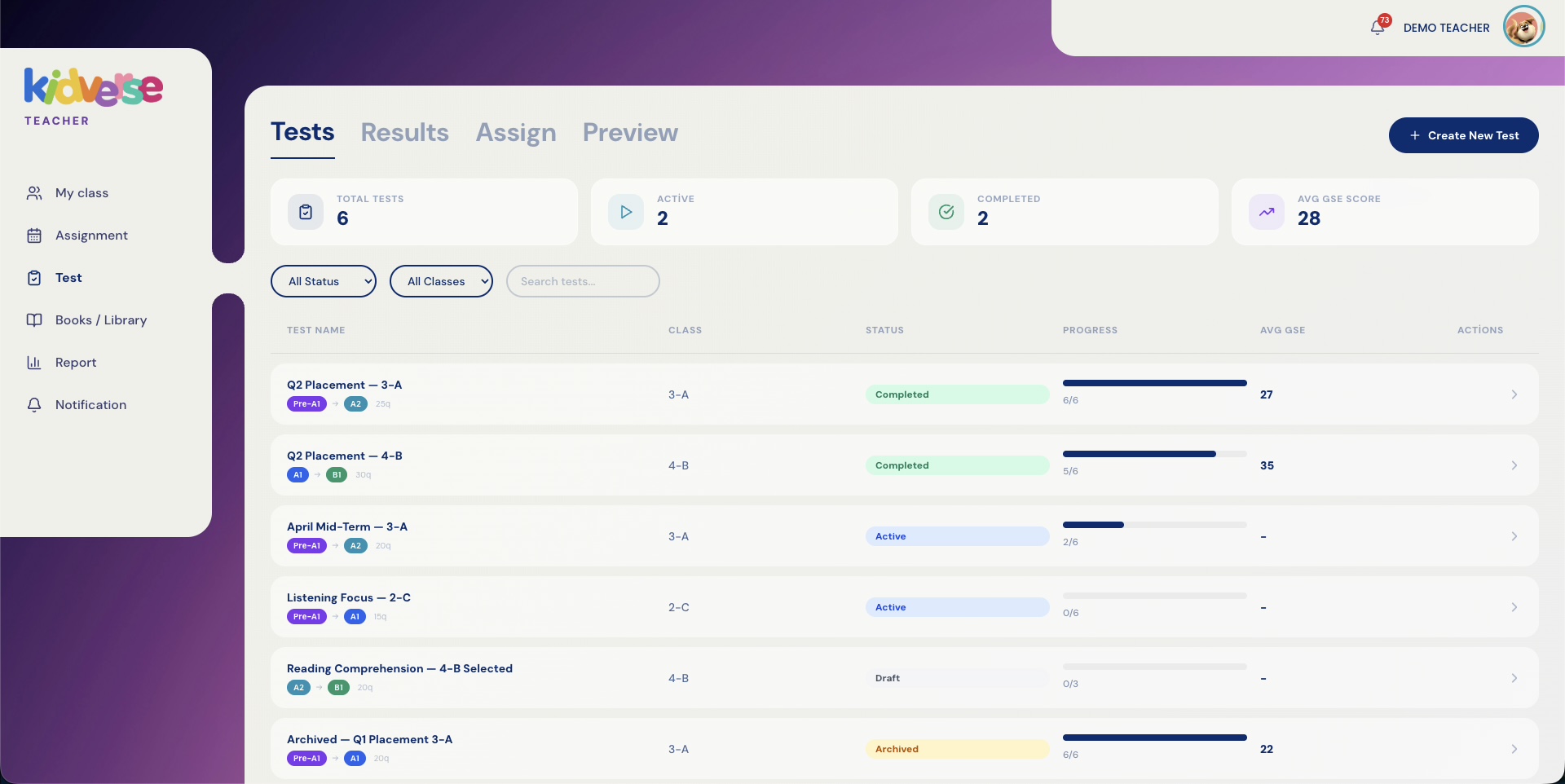Click the notification bell icon
Image resolution: width=1565 pixels, height=784 pixels.
(x=1378, y=28)
